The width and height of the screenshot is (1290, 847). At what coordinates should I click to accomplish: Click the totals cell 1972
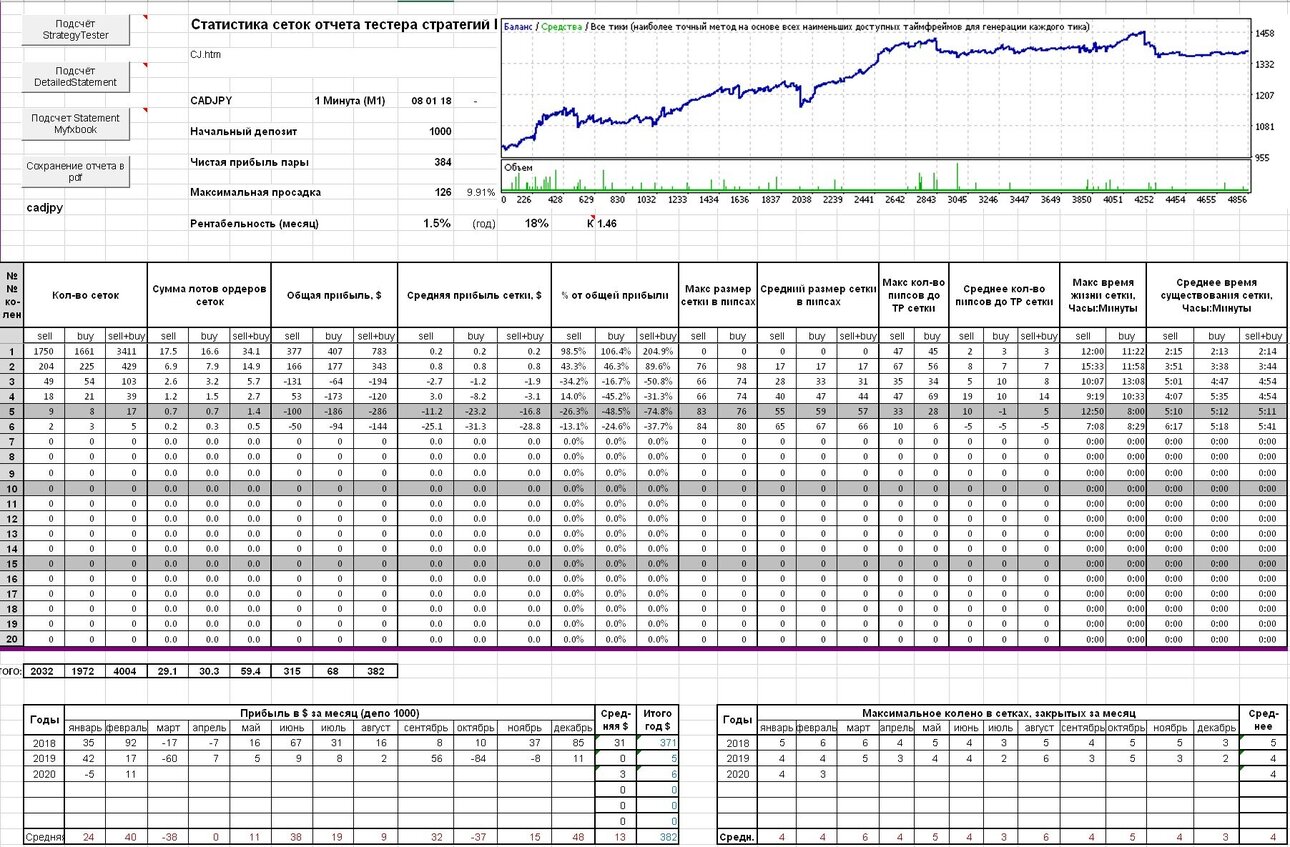[85, 671]
